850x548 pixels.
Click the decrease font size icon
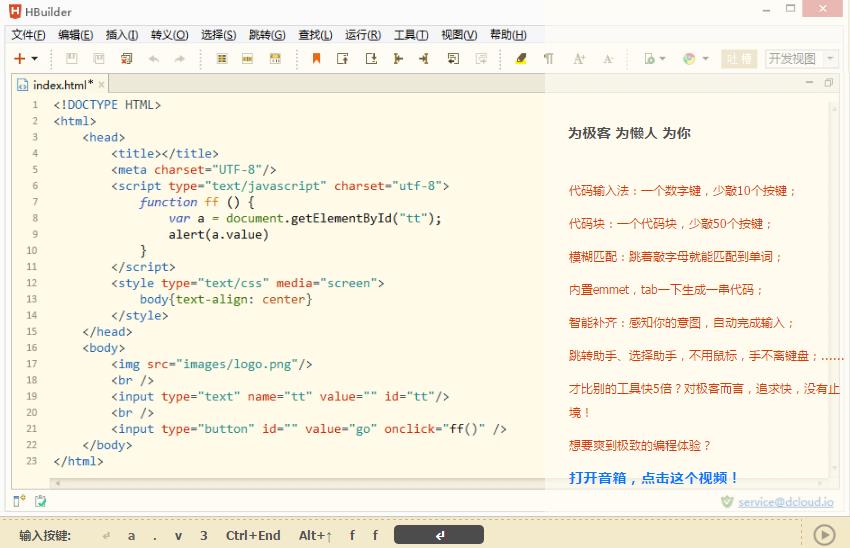tap(607, 59)
